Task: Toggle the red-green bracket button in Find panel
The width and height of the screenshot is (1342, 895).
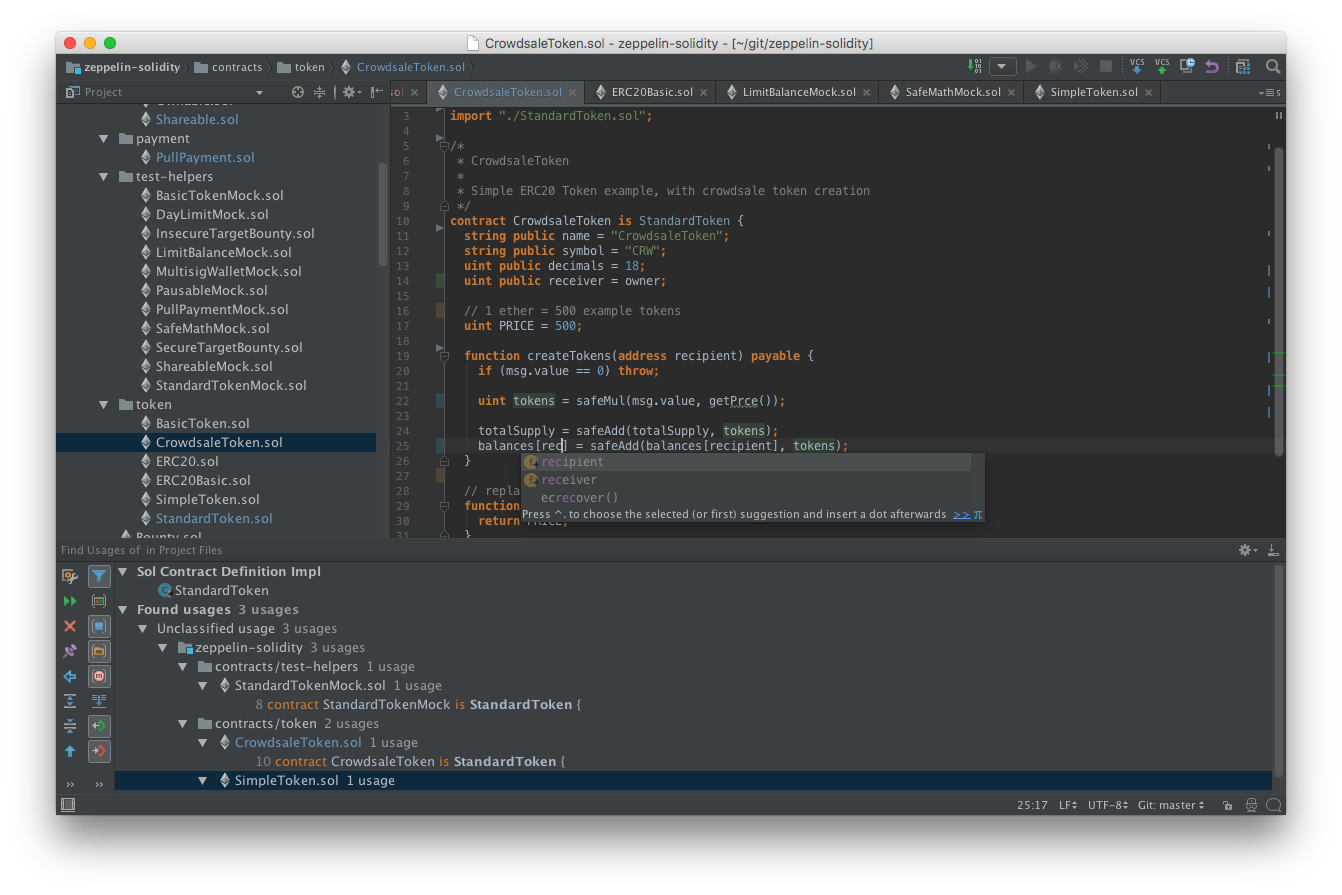Action: (99, 601)
